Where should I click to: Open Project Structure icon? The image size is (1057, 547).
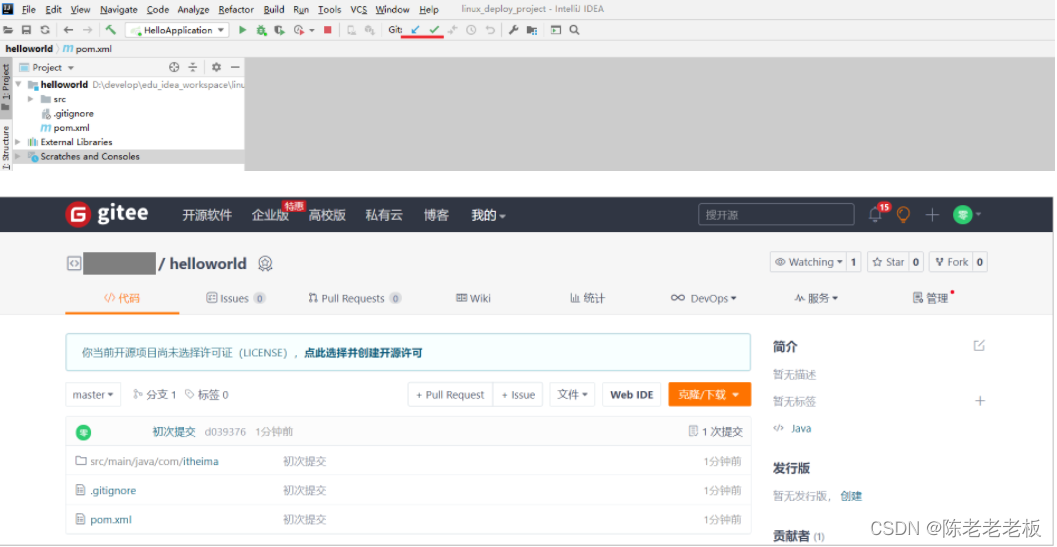[532, 30]
